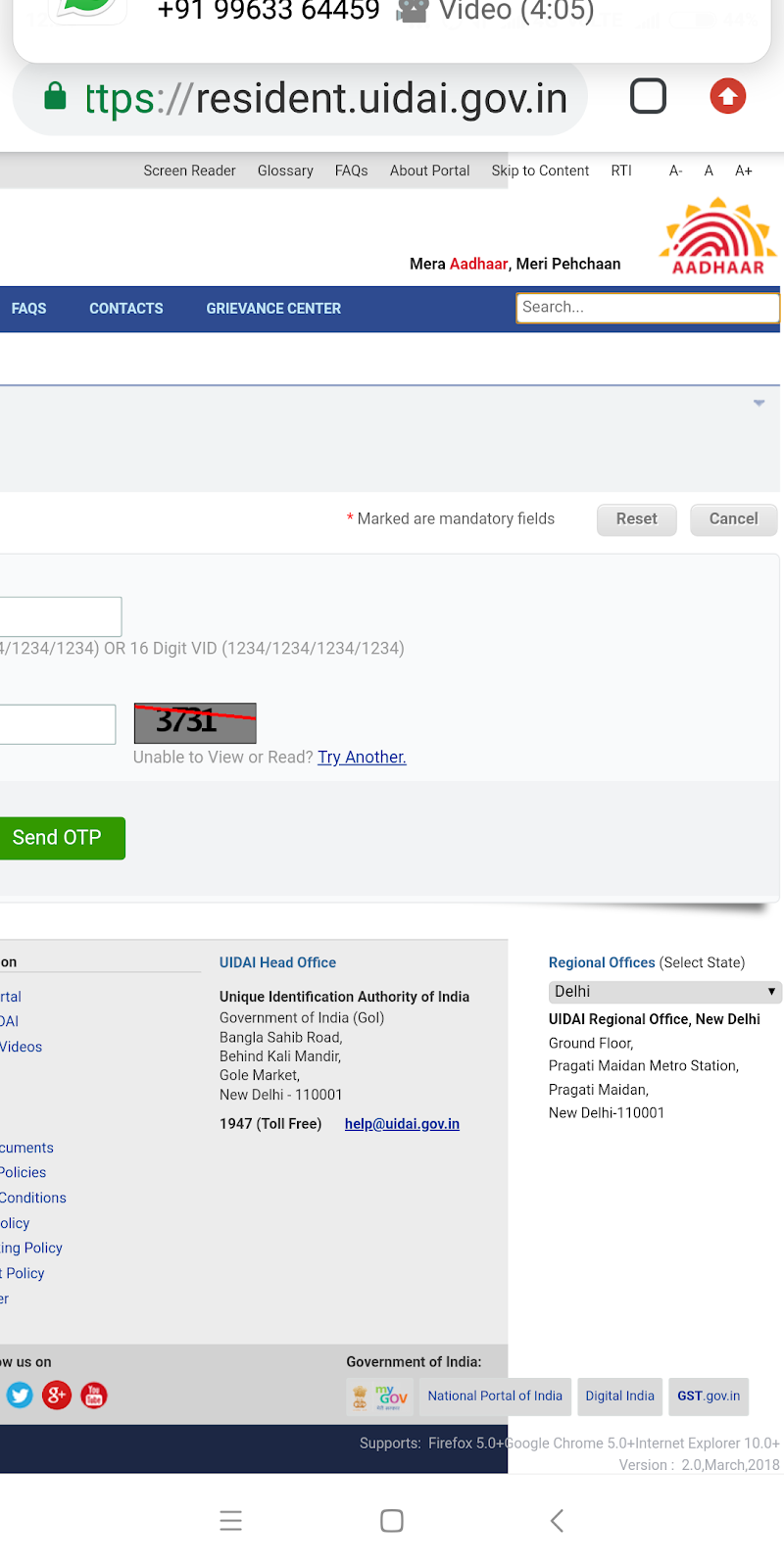784x1568 pixels.
Task: Click 'Mera Aadhaar, Meri Pehchaan' tagline
Action: click(x=514, y=264)
